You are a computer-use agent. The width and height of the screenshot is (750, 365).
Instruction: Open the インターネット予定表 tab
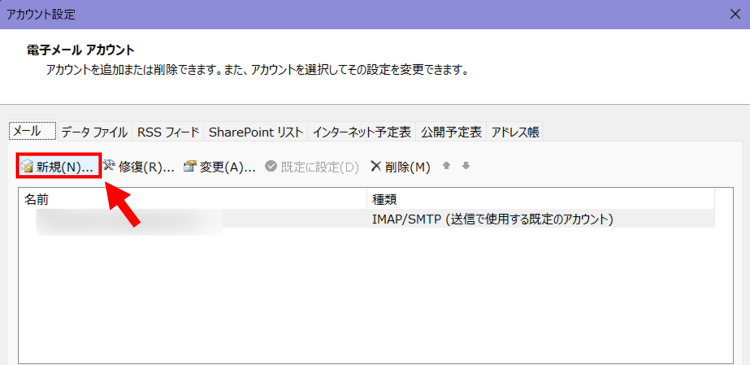coord(362,132)
